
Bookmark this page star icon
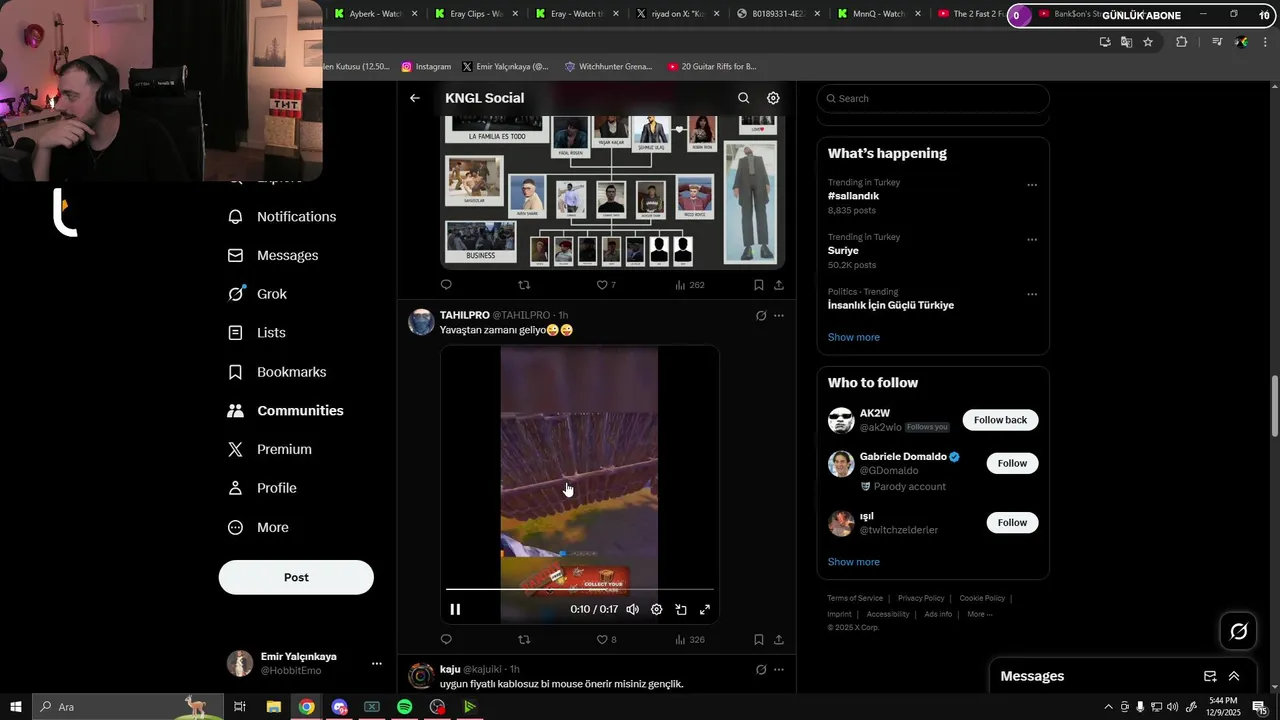click(1148, 42)
